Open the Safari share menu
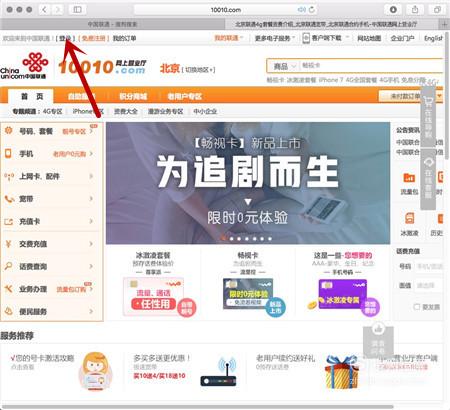The image size is (450, 410). click(415, 10)
